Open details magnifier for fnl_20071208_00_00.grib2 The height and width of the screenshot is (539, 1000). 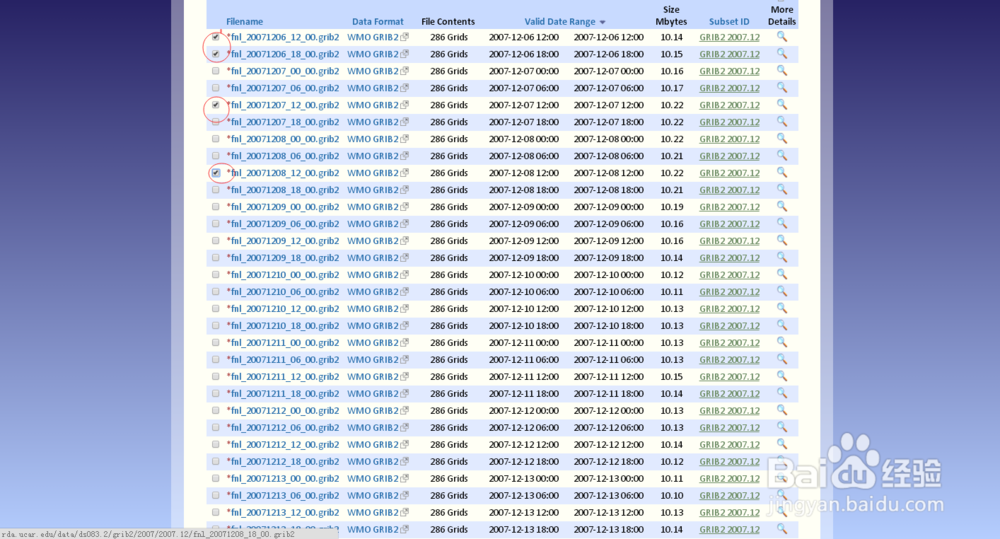click(782, 138)
